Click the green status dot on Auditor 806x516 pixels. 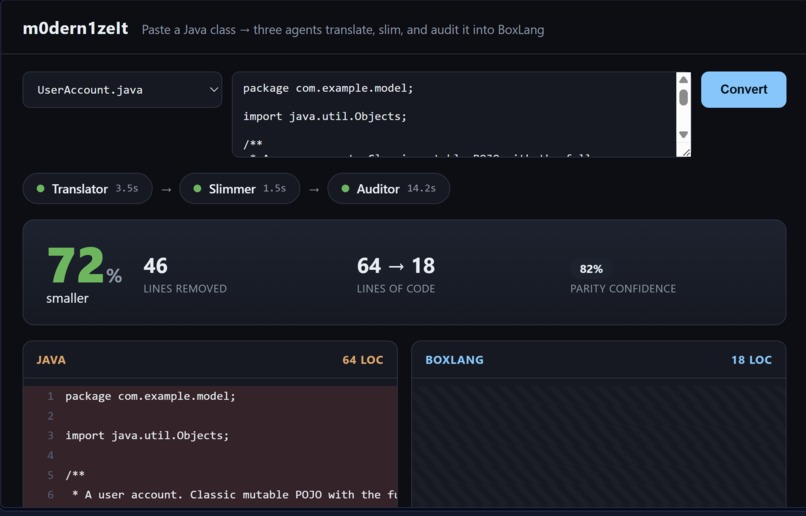[345, 189]
